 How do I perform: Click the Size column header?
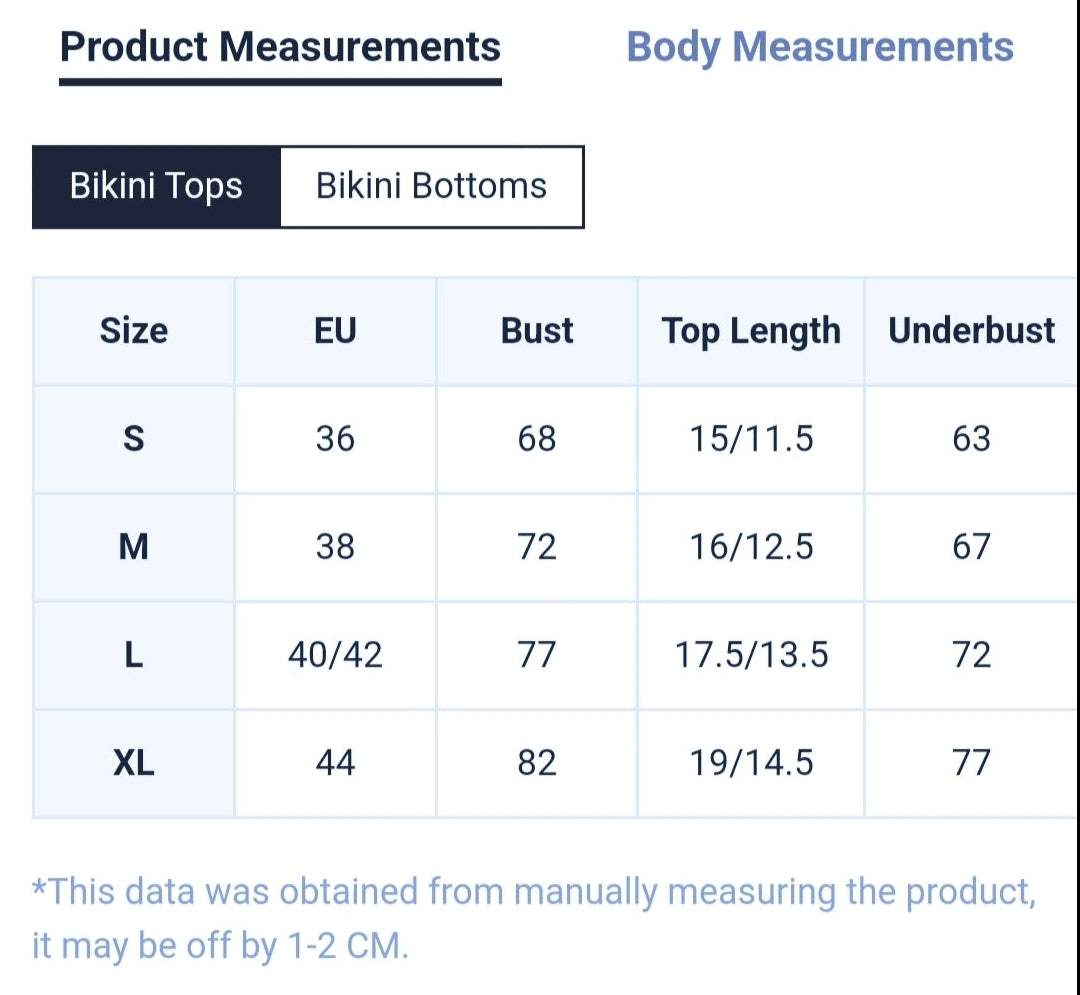point(134,331)
